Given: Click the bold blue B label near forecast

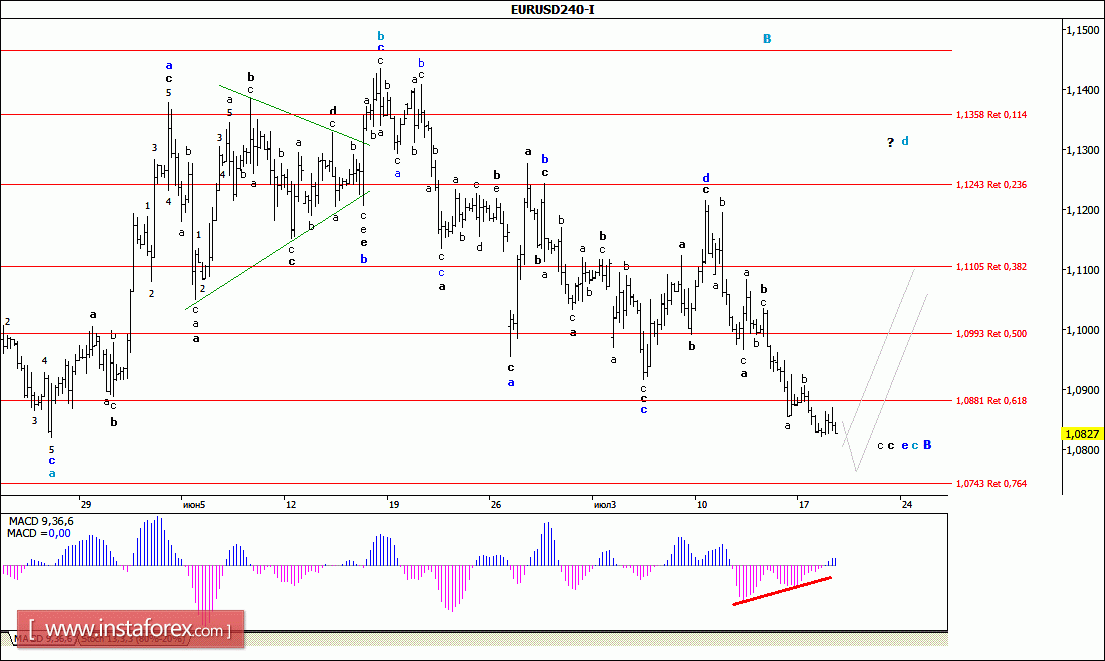Looking at the screenshot, I should click(927, 445).
